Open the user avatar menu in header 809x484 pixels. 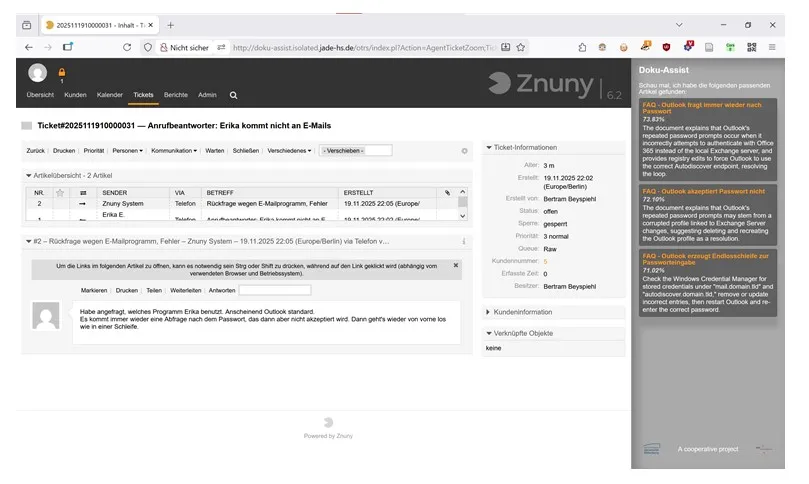pos(38,72)
